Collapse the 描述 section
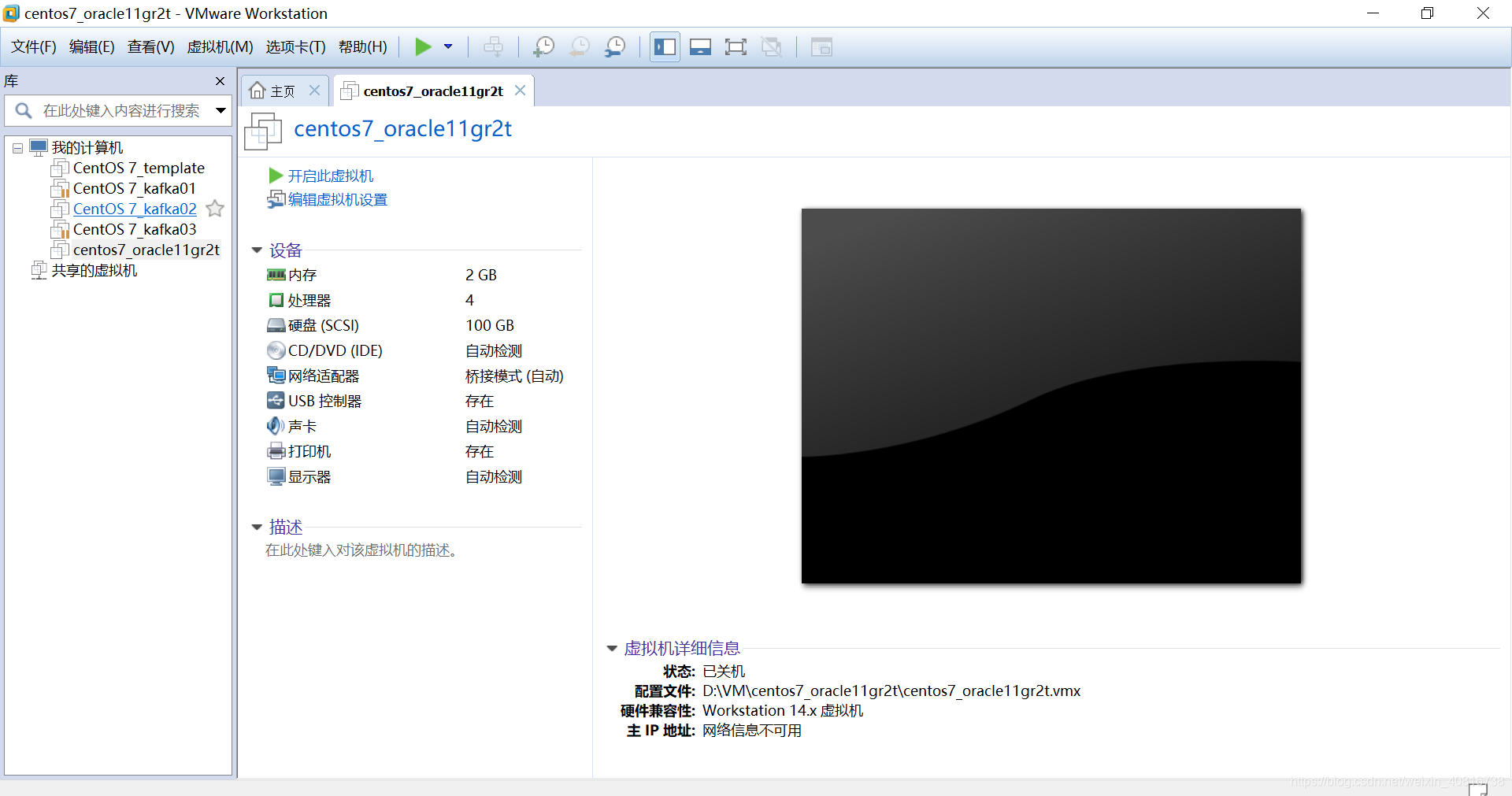The image size is (1512, 796). tap(257, 528)
